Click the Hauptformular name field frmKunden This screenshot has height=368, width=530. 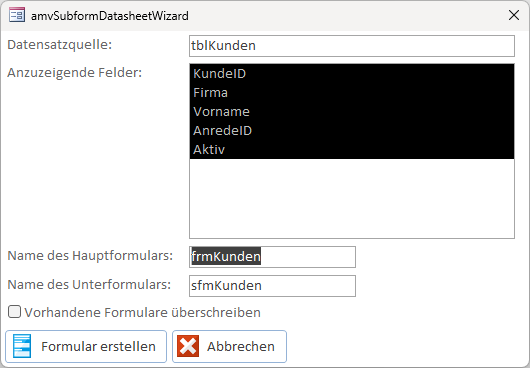tap(272, 257)
